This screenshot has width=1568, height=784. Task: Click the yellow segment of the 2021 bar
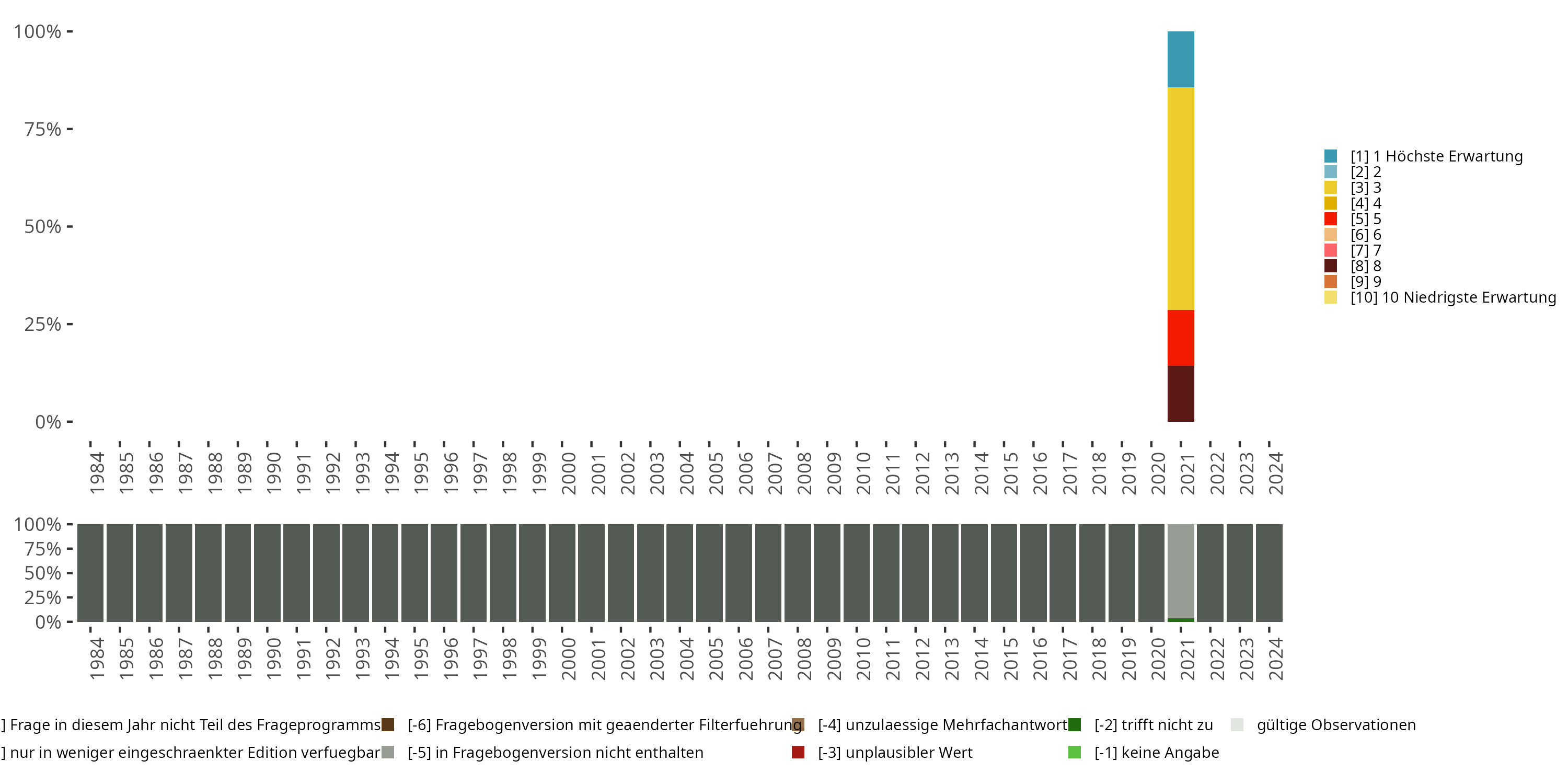[x=1180, y=199]
